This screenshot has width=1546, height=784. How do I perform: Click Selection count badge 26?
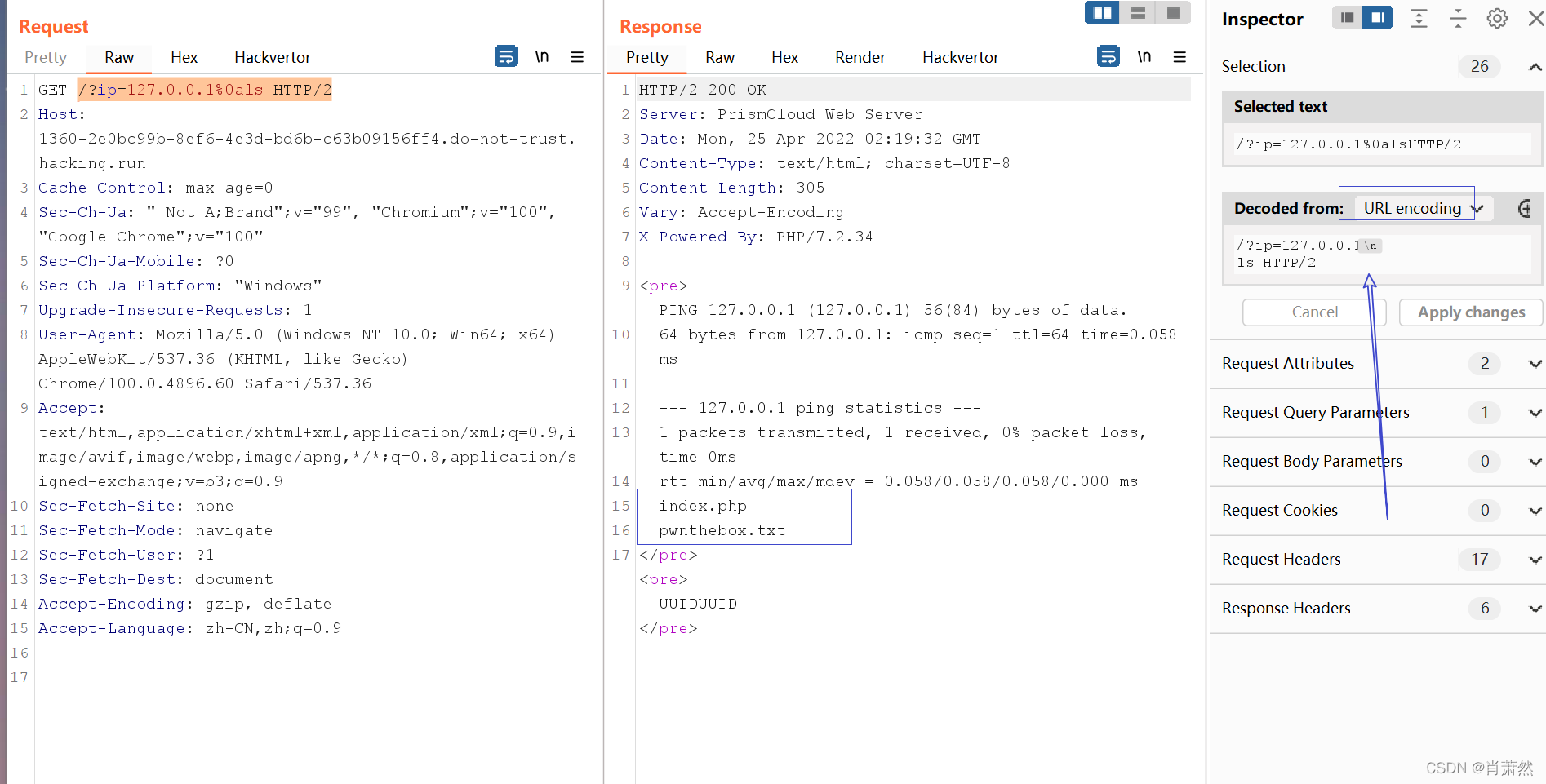click(1480, 67)
